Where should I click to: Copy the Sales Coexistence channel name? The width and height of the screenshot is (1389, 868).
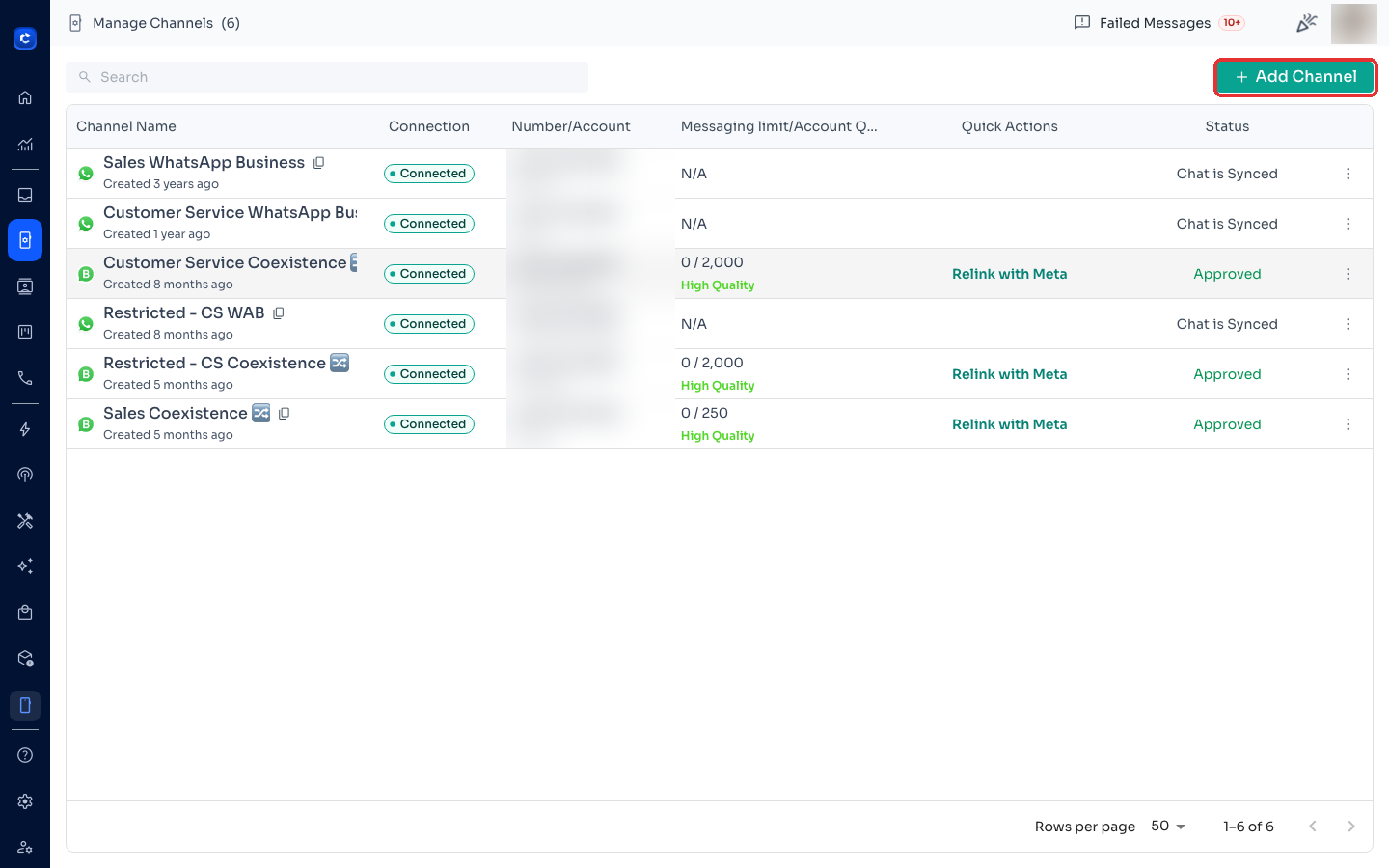click(x=285, y=414)
